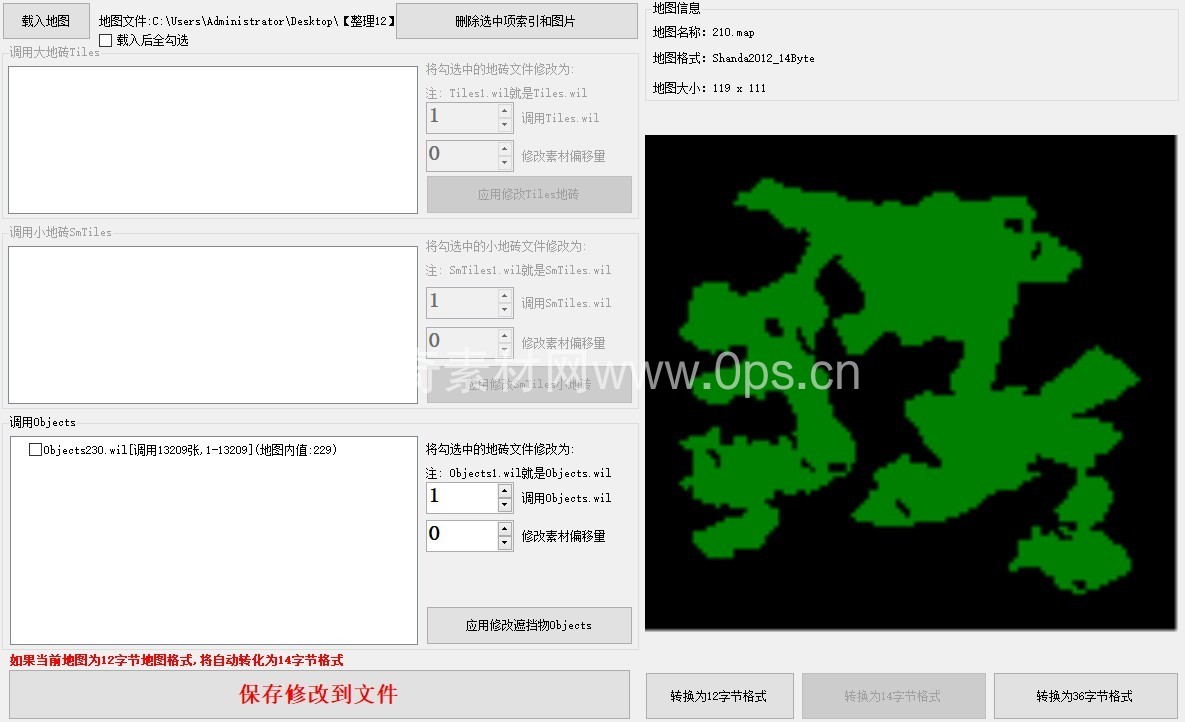This screenshot has width=1185, height=722.
Task: Click 保存修改到文件 save button
Action: (x=319, y=694)
